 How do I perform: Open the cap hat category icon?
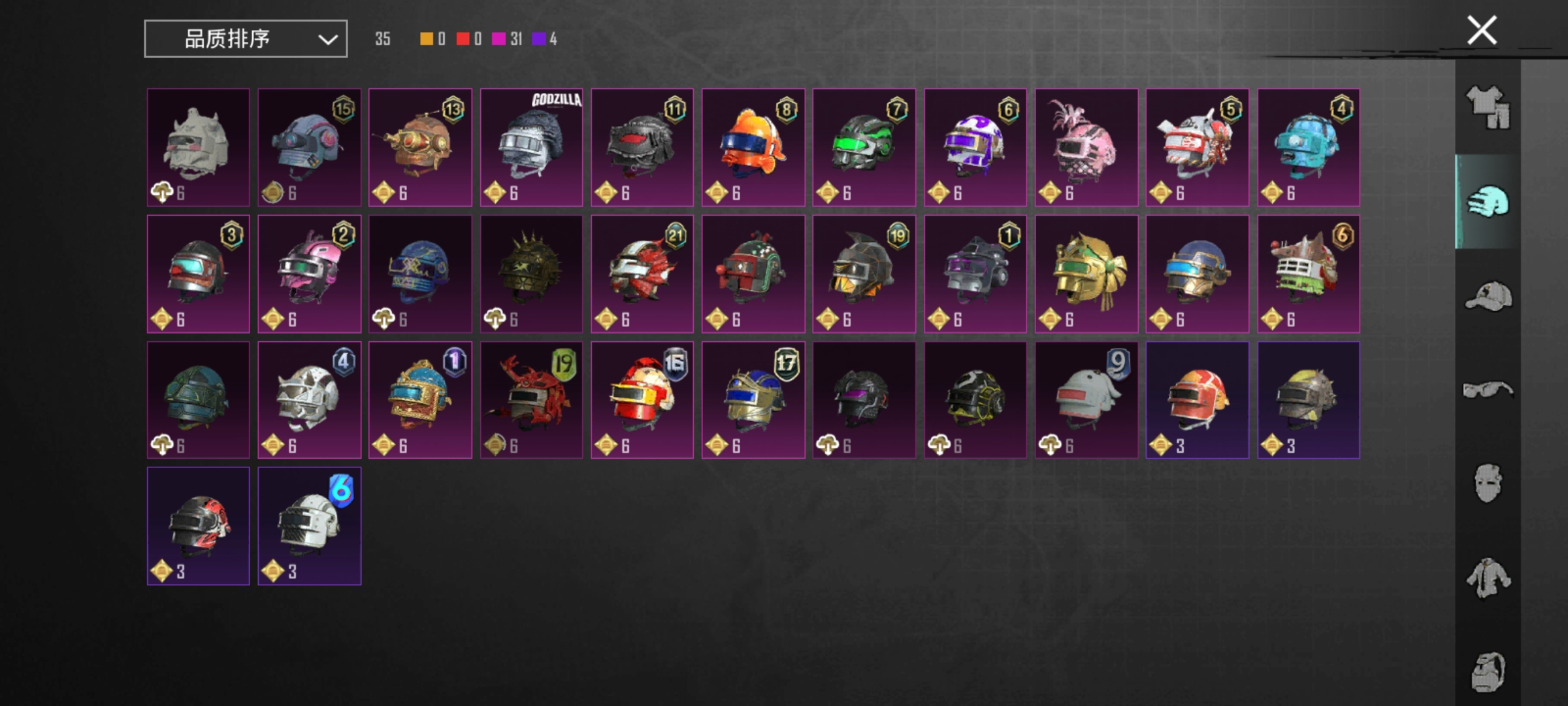pos(1488,296)
